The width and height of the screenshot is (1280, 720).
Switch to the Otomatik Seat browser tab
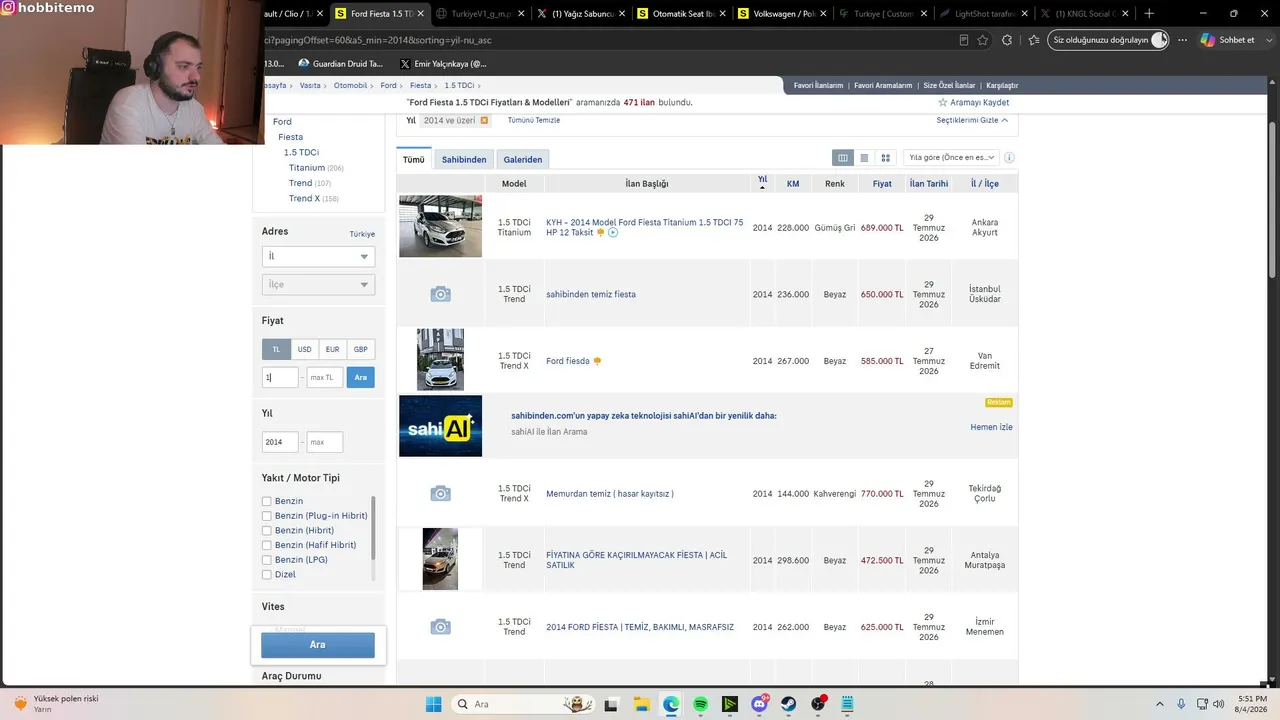tap(682, 14)
